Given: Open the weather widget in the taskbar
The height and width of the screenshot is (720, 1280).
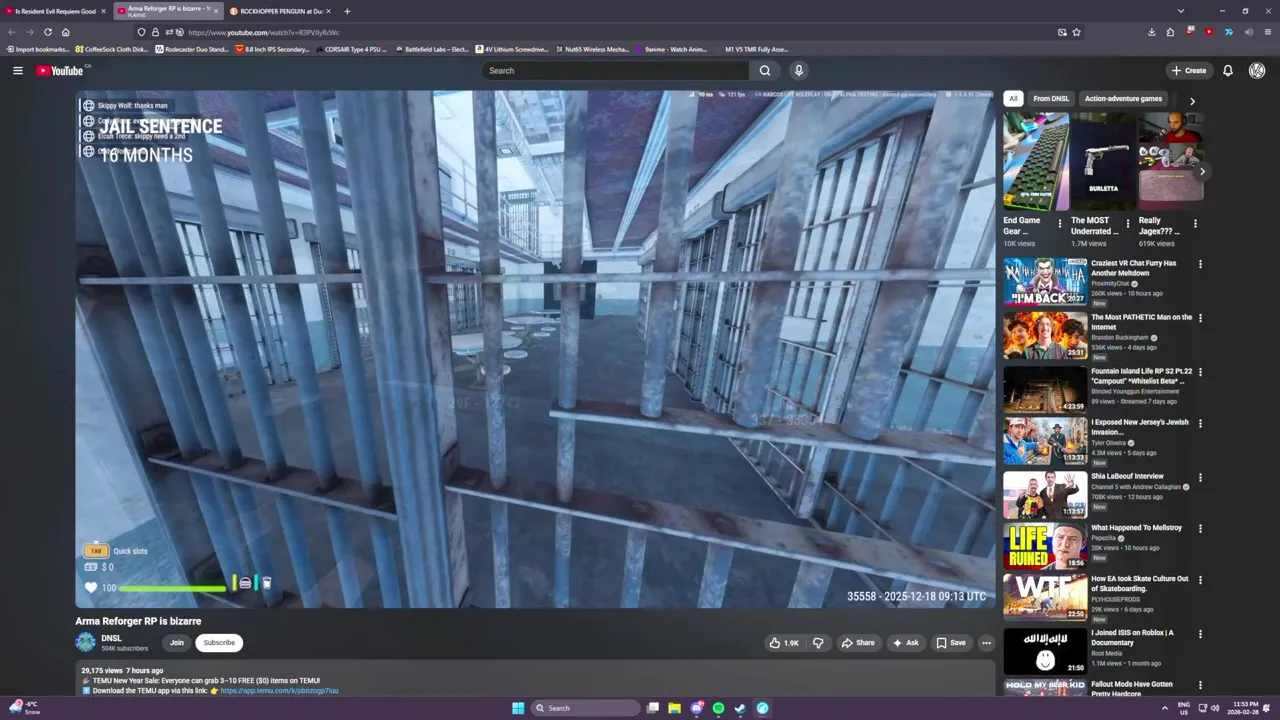Looking at the screenshot, I should coord(23,708).
